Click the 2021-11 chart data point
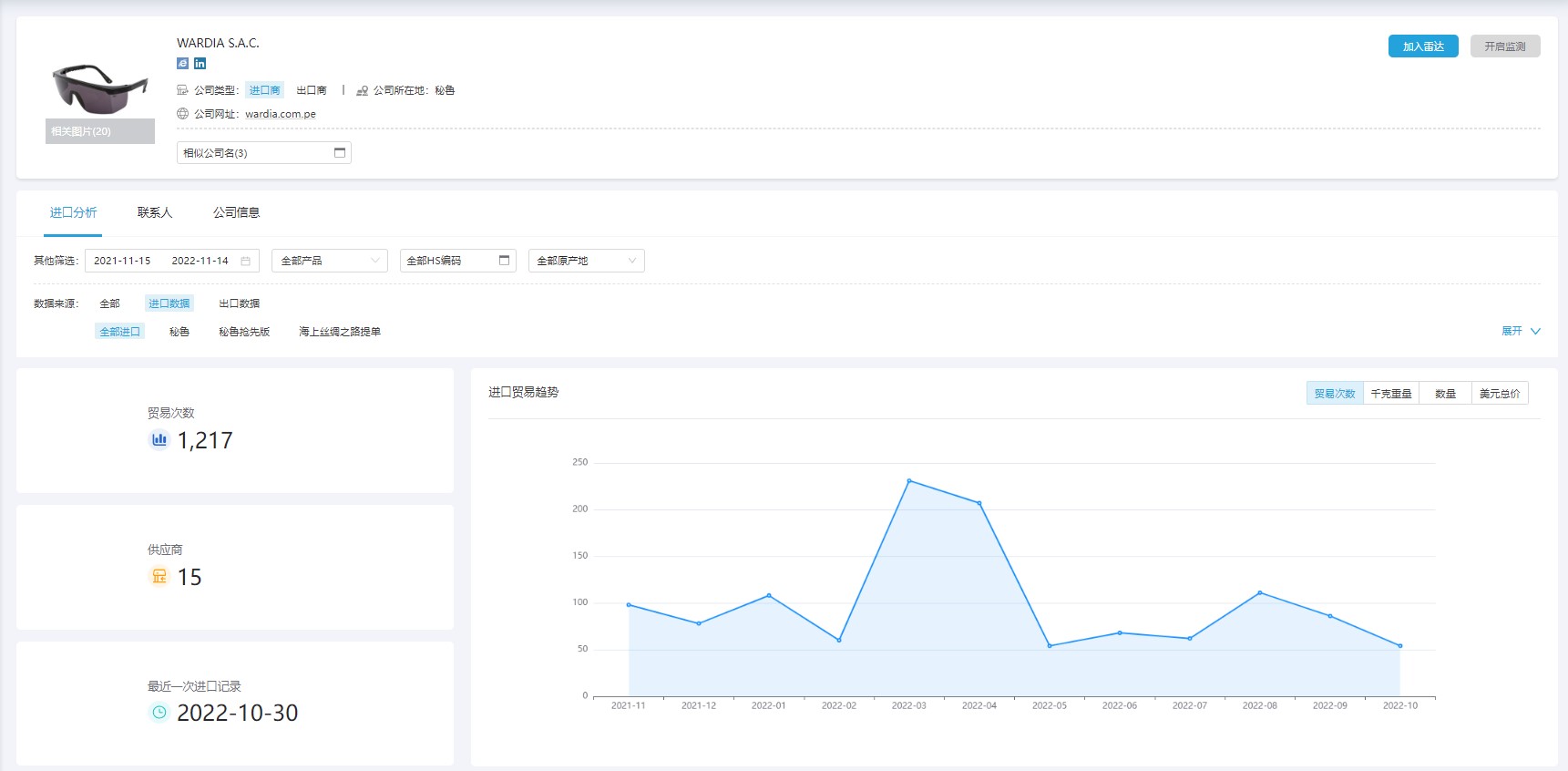1568x771 pixels. (x=629, y=604)
